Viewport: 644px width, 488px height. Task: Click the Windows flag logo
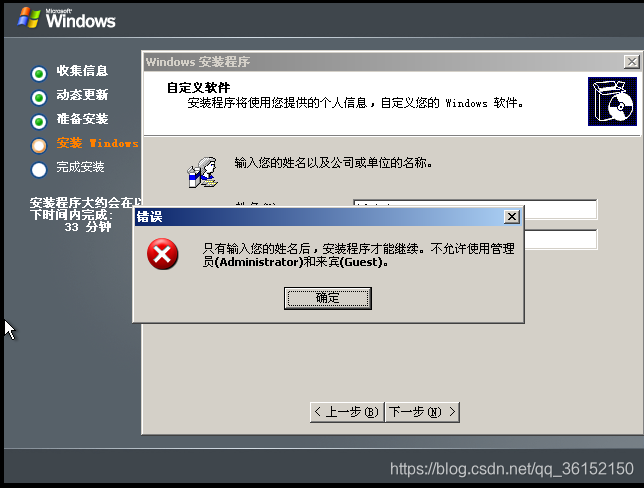[29, 18]
